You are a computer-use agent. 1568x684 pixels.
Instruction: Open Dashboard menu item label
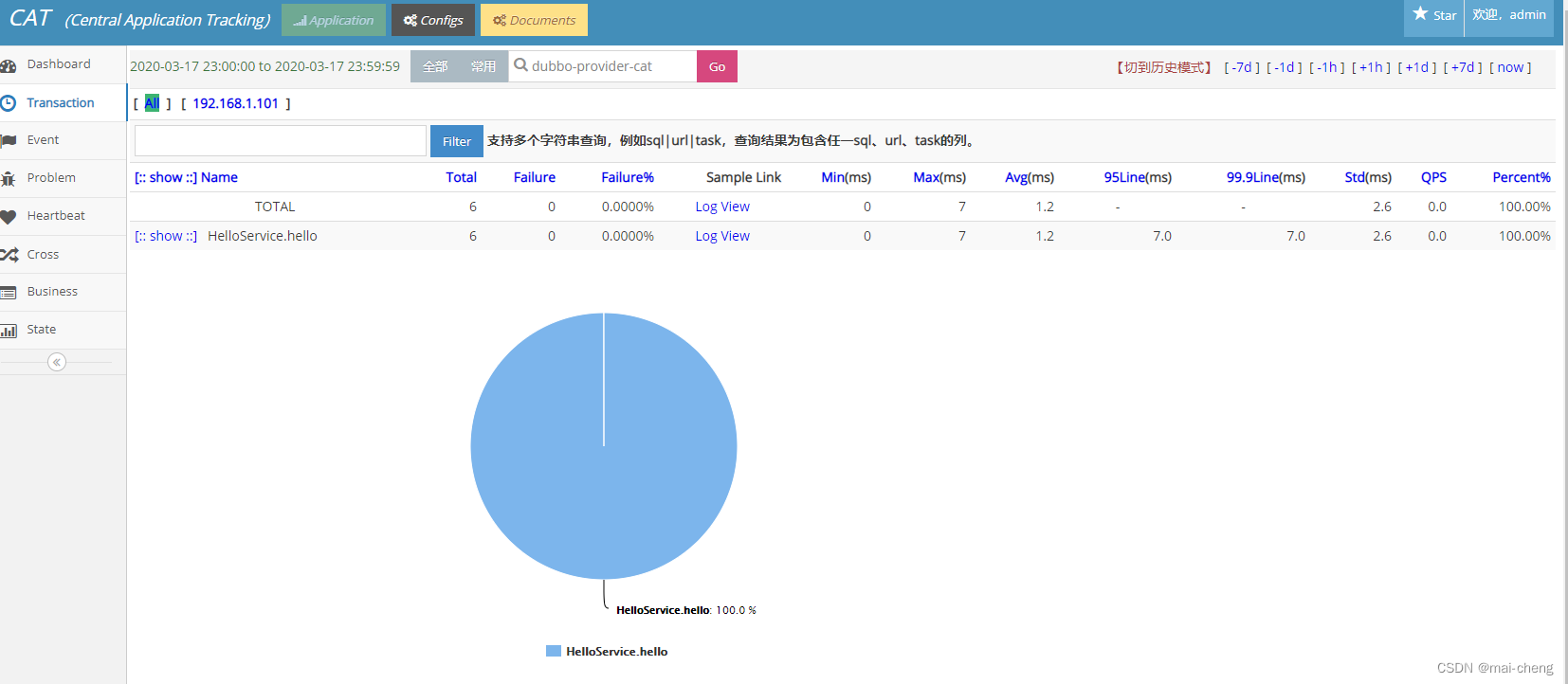59,64
